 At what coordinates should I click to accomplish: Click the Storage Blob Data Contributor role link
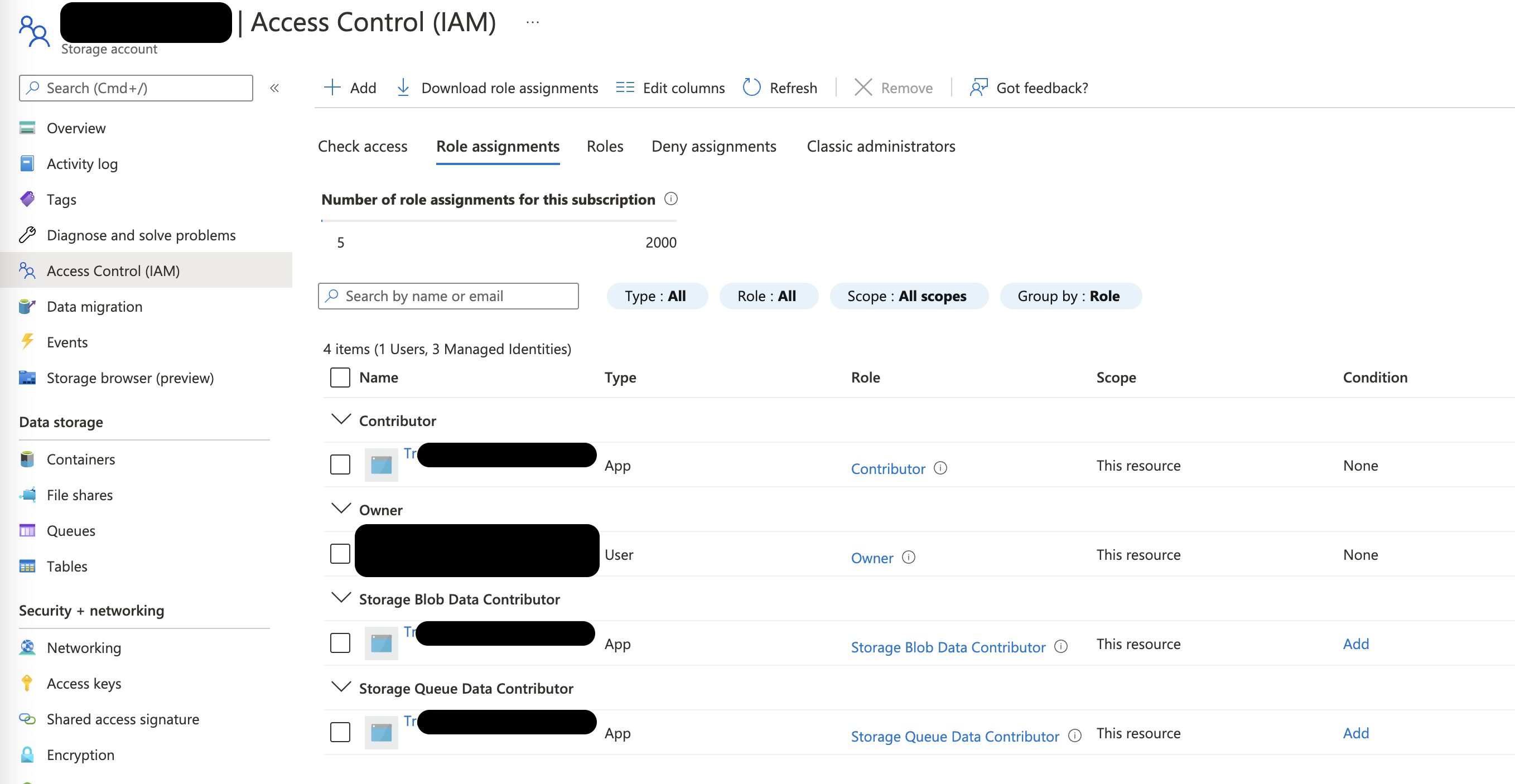click(x=948, y=647)
